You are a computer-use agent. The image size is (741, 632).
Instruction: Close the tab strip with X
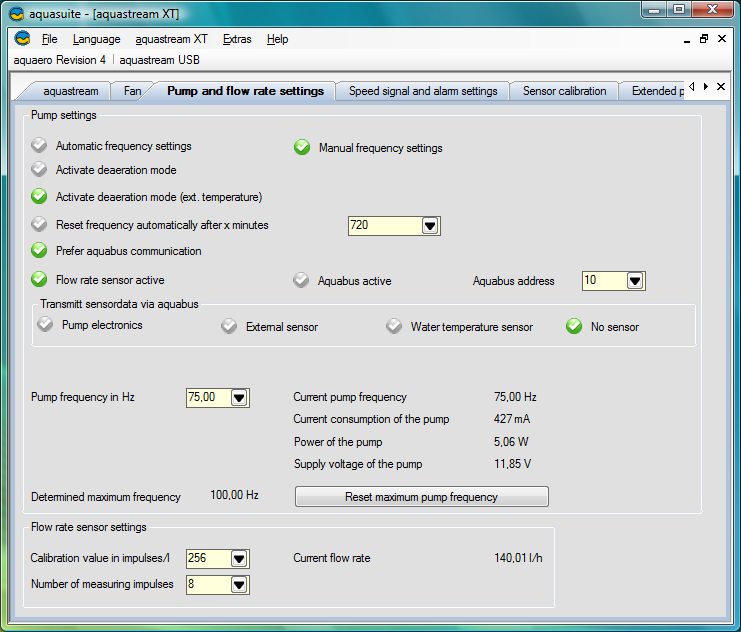click(721, 87)
